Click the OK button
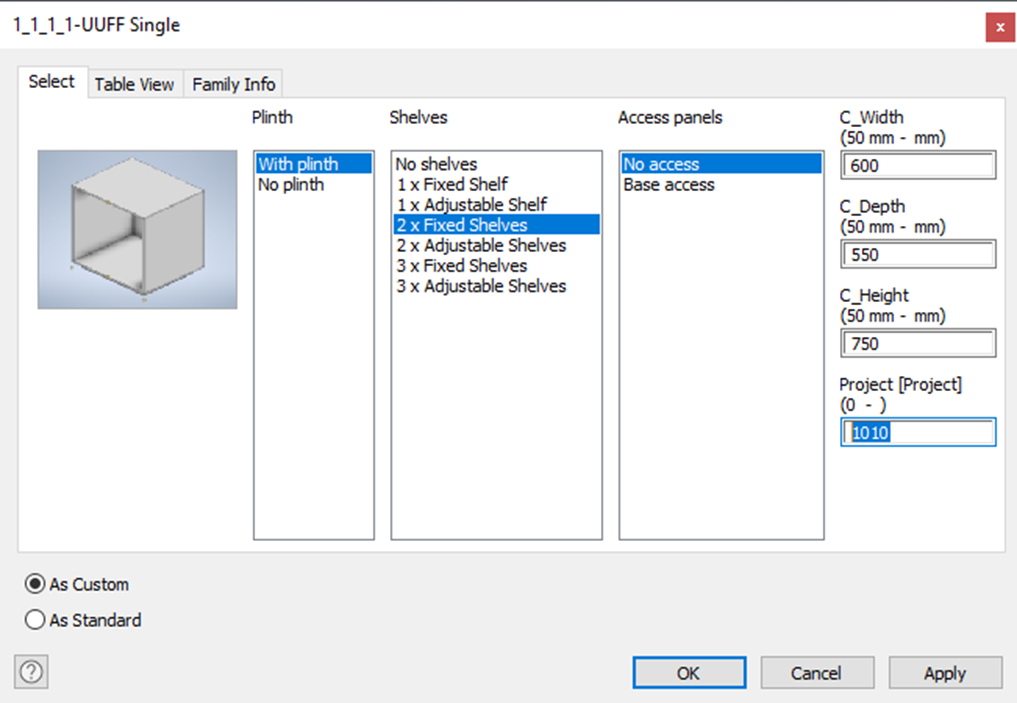 click(x=688, y=672)
